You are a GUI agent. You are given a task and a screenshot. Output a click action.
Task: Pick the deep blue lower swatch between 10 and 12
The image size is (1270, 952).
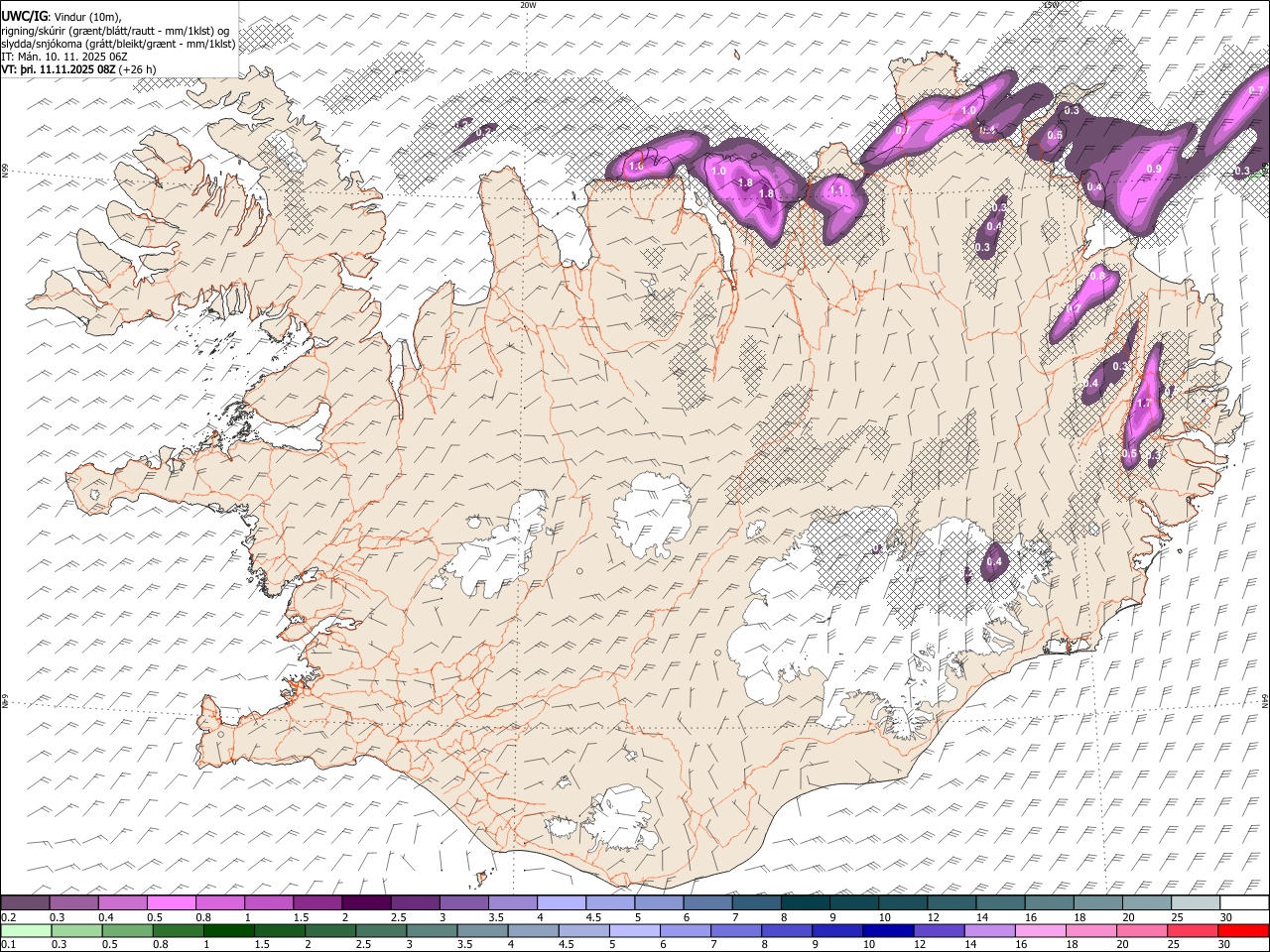click(x=888, y=930)
